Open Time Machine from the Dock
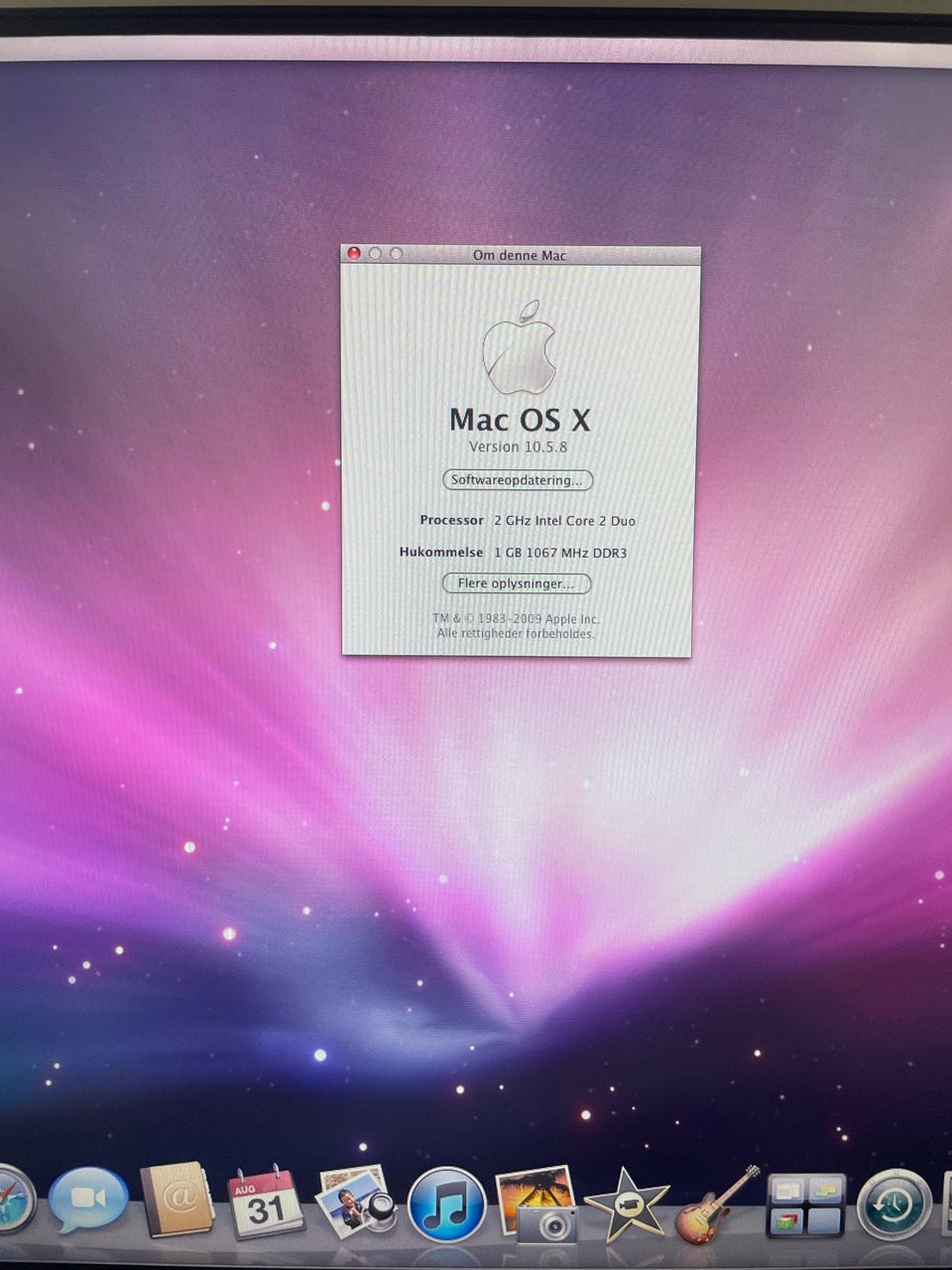 (x=894, y=1205)
